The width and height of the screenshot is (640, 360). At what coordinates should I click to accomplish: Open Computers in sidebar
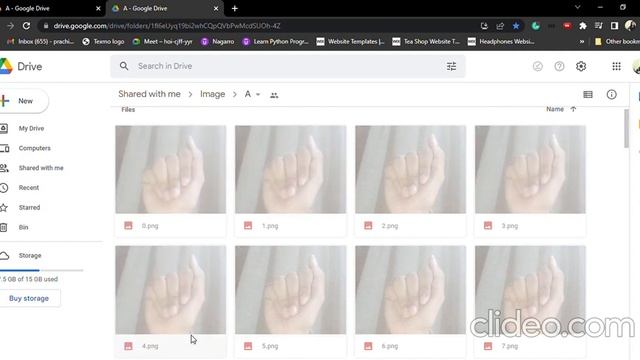[x=34, y=148]
